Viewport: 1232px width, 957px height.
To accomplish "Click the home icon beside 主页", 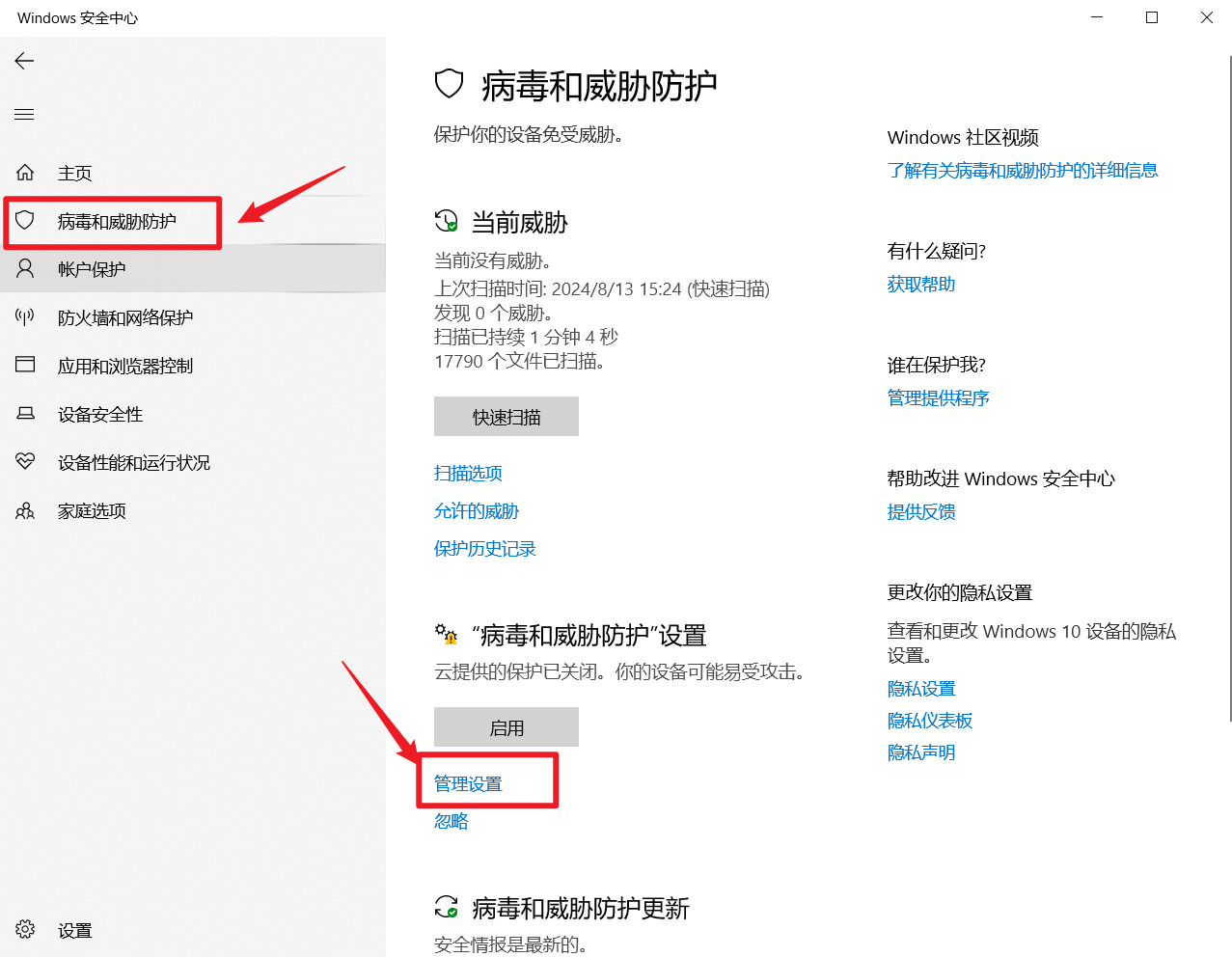I will (x=25, y=173).
